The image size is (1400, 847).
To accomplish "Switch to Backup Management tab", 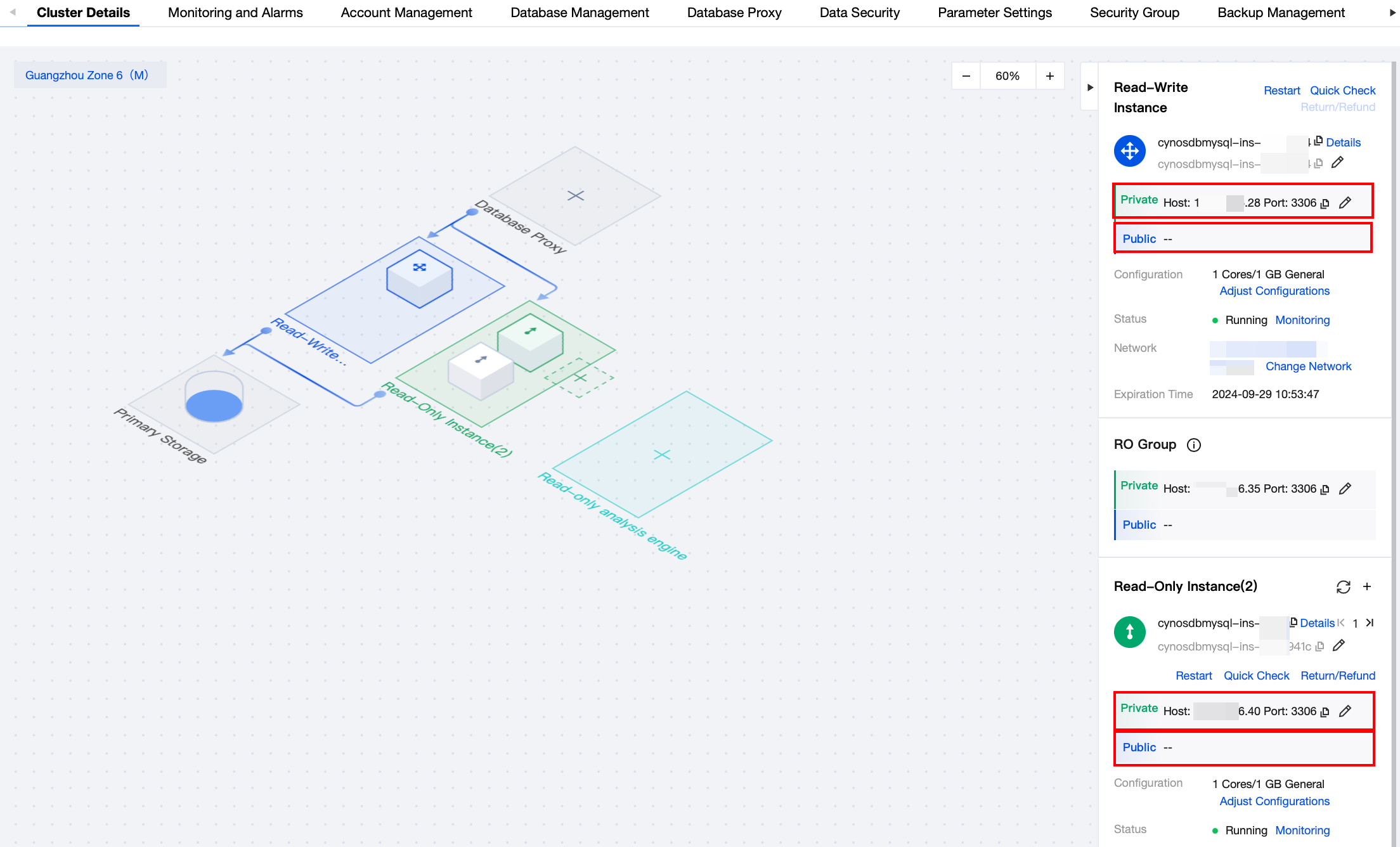I will tap(1281, 13).
